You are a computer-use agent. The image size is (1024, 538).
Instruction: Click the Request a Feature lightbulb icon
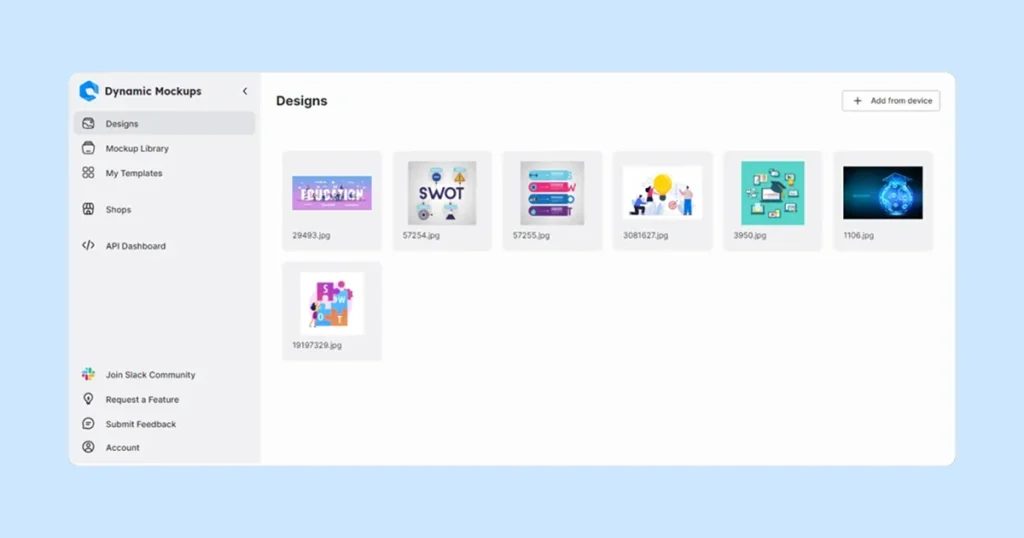[x=88, y=399]
